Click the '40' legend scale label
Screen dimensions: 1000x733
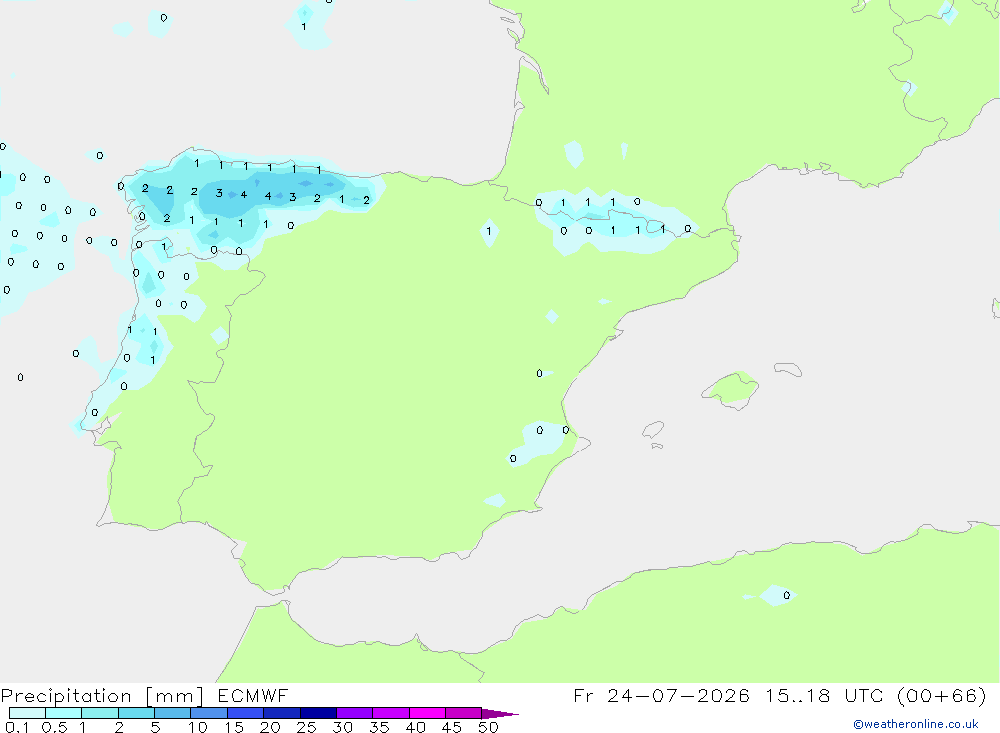pyautogui.click(x=415, y=727)
